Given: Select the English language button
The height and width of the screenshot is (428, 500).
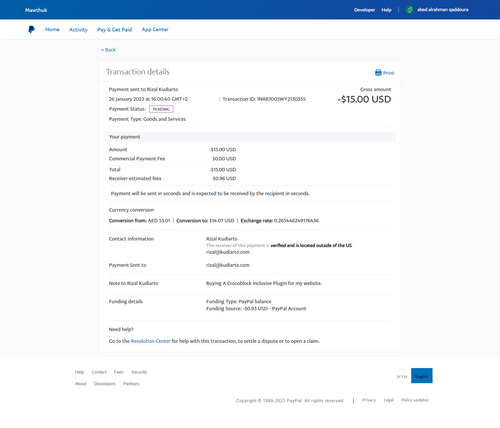Looking at the screenshot, I should (422, 376).
